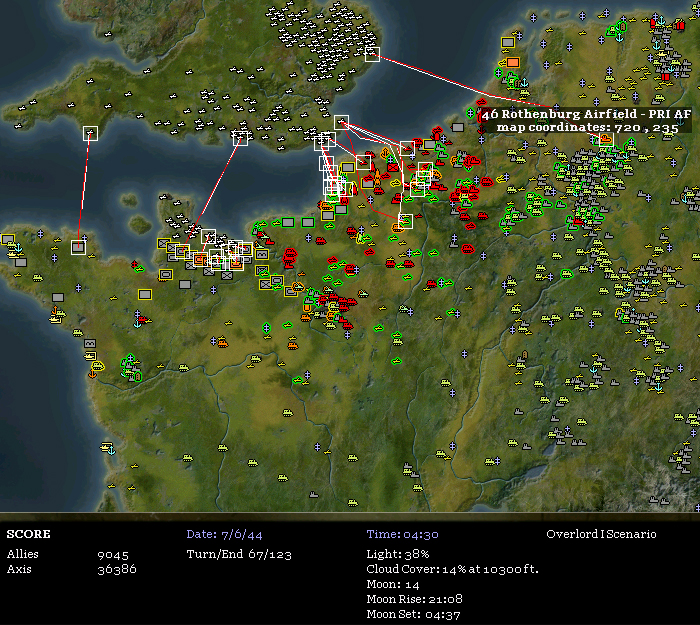Screen dimensions: 700x625
Task: Click the lone white aircraft over northwest England
Action: point(108,34)
